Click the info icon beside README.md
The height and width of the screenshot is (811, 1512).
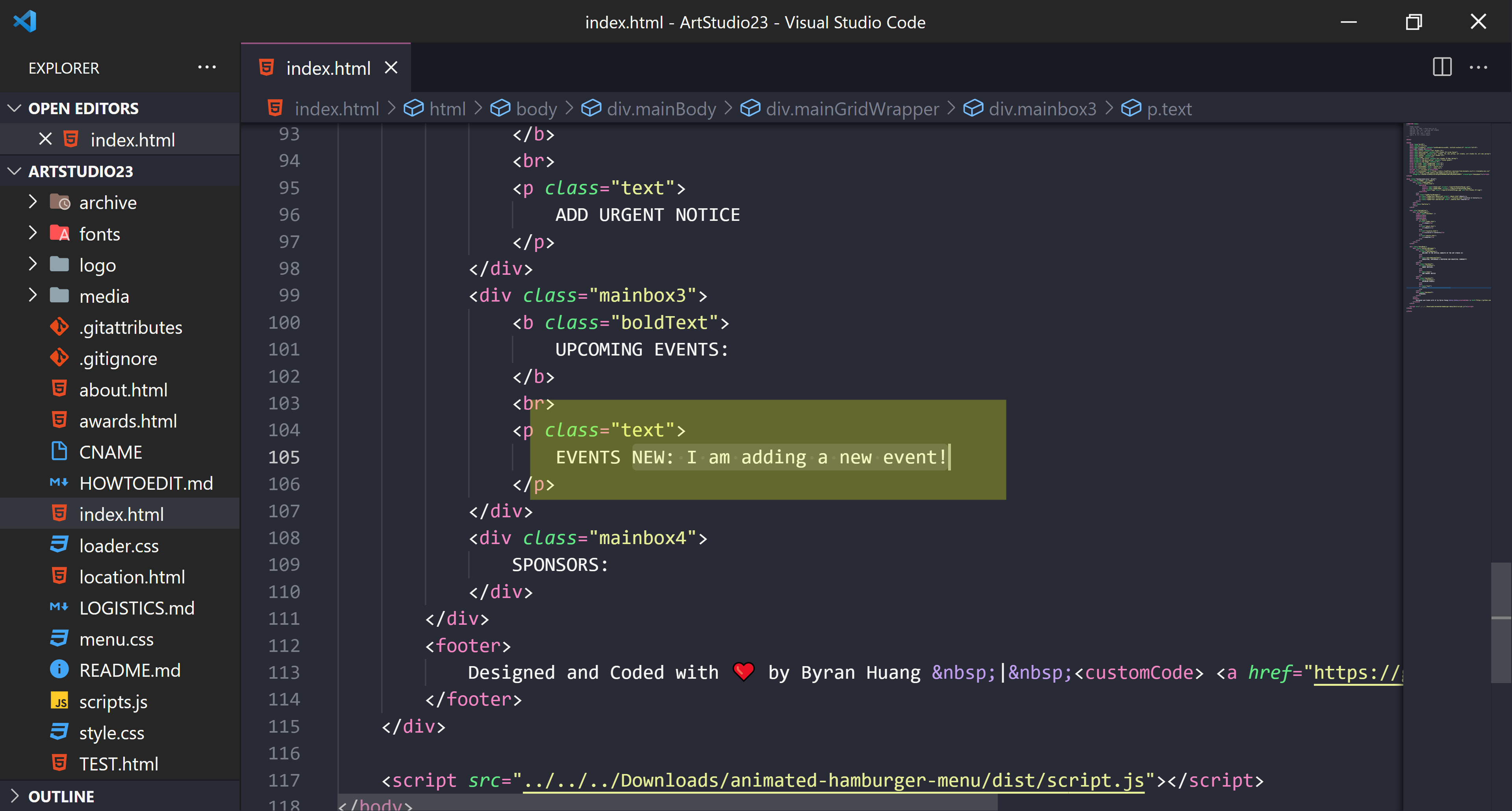[59, 670]
